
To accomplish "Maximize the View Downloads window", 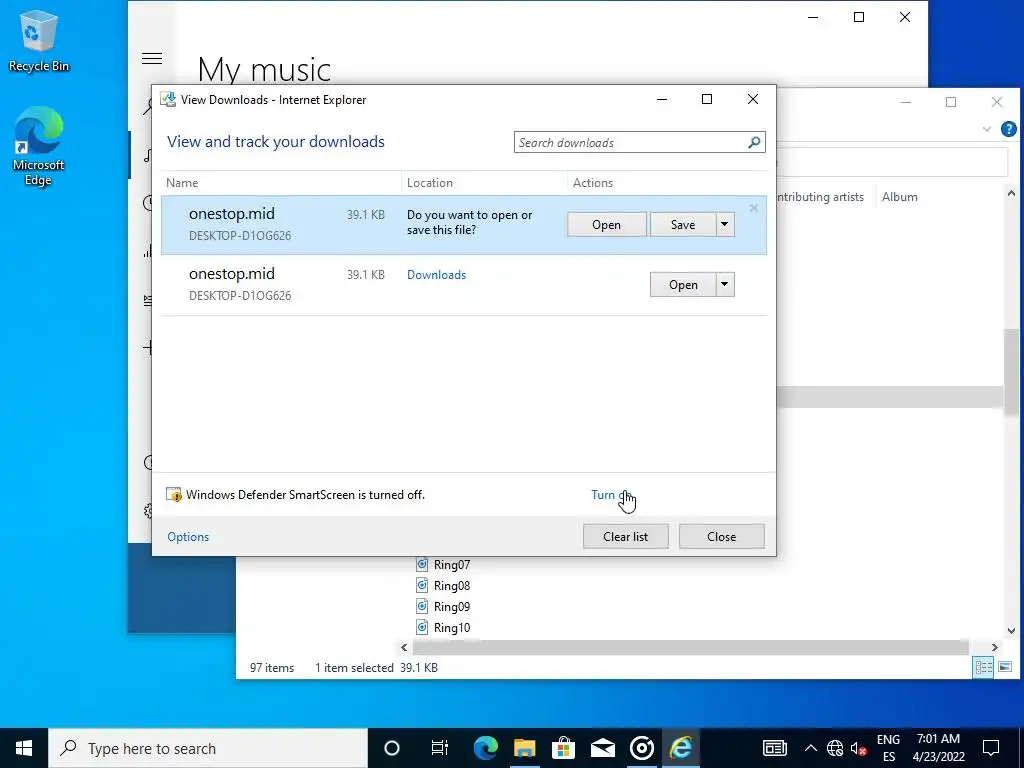I will coord(707,99).
